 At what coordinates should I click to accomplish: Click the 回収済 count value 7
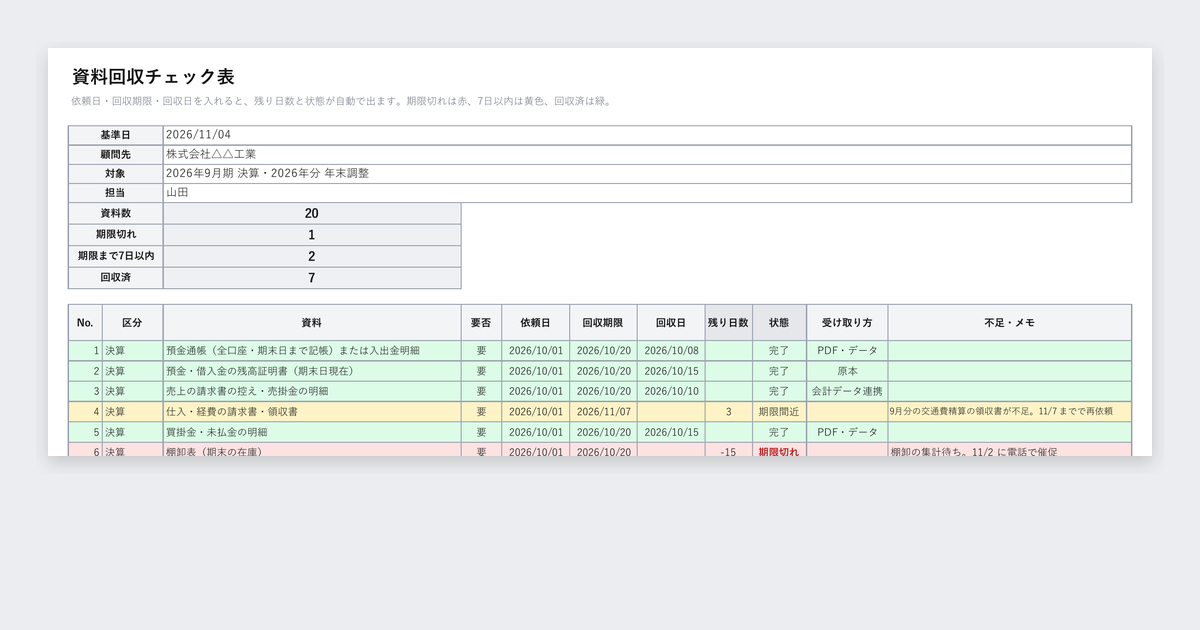coord(312,278)
